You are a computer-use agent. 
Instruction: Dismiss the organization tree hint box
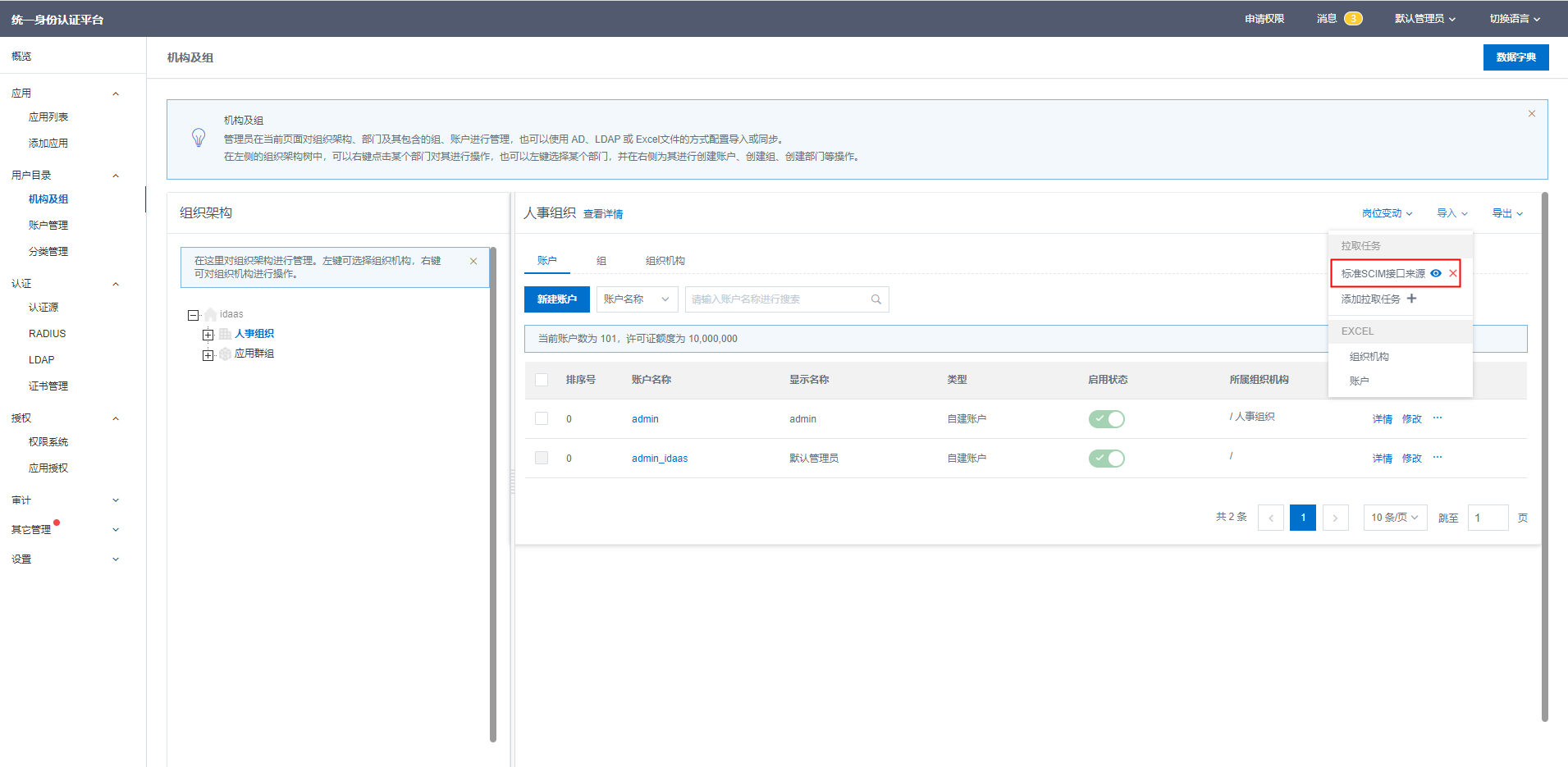pyautogui.click(x=473, y=262)
